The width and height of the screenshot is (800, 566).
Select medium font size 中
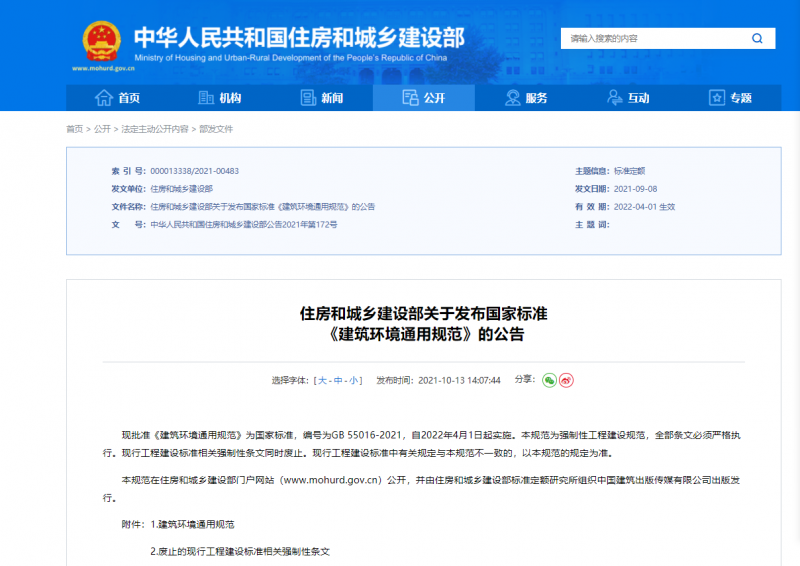338,381
